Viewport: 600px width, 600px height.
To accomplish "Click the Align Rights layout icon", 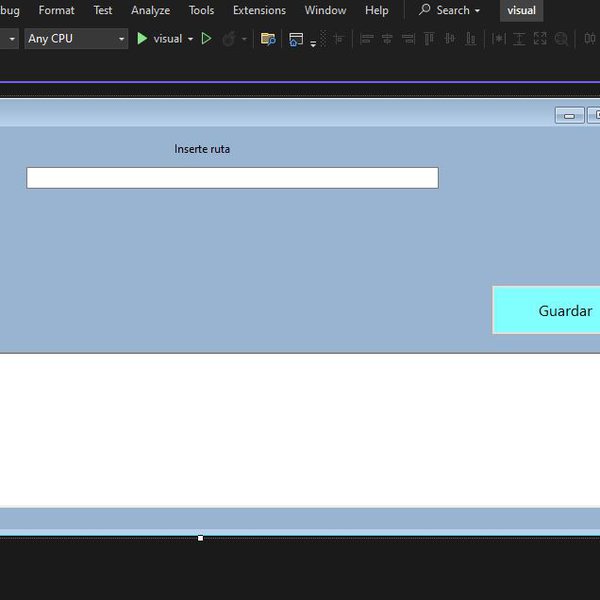I will 408,39.
